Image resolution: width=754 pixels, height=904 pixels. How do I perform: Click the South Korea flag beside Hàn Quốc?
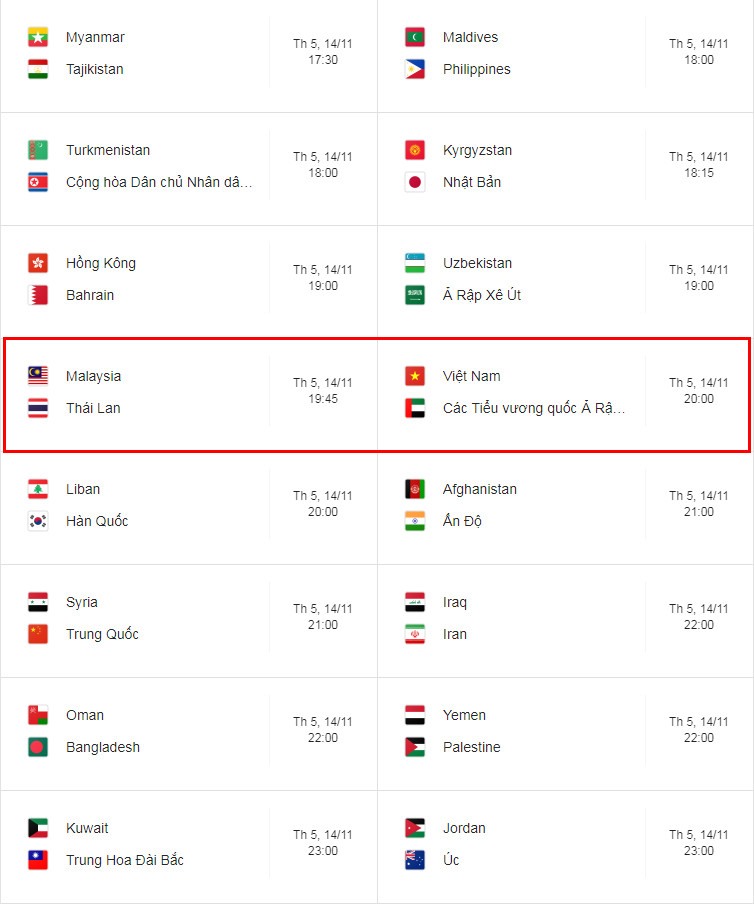38,521
